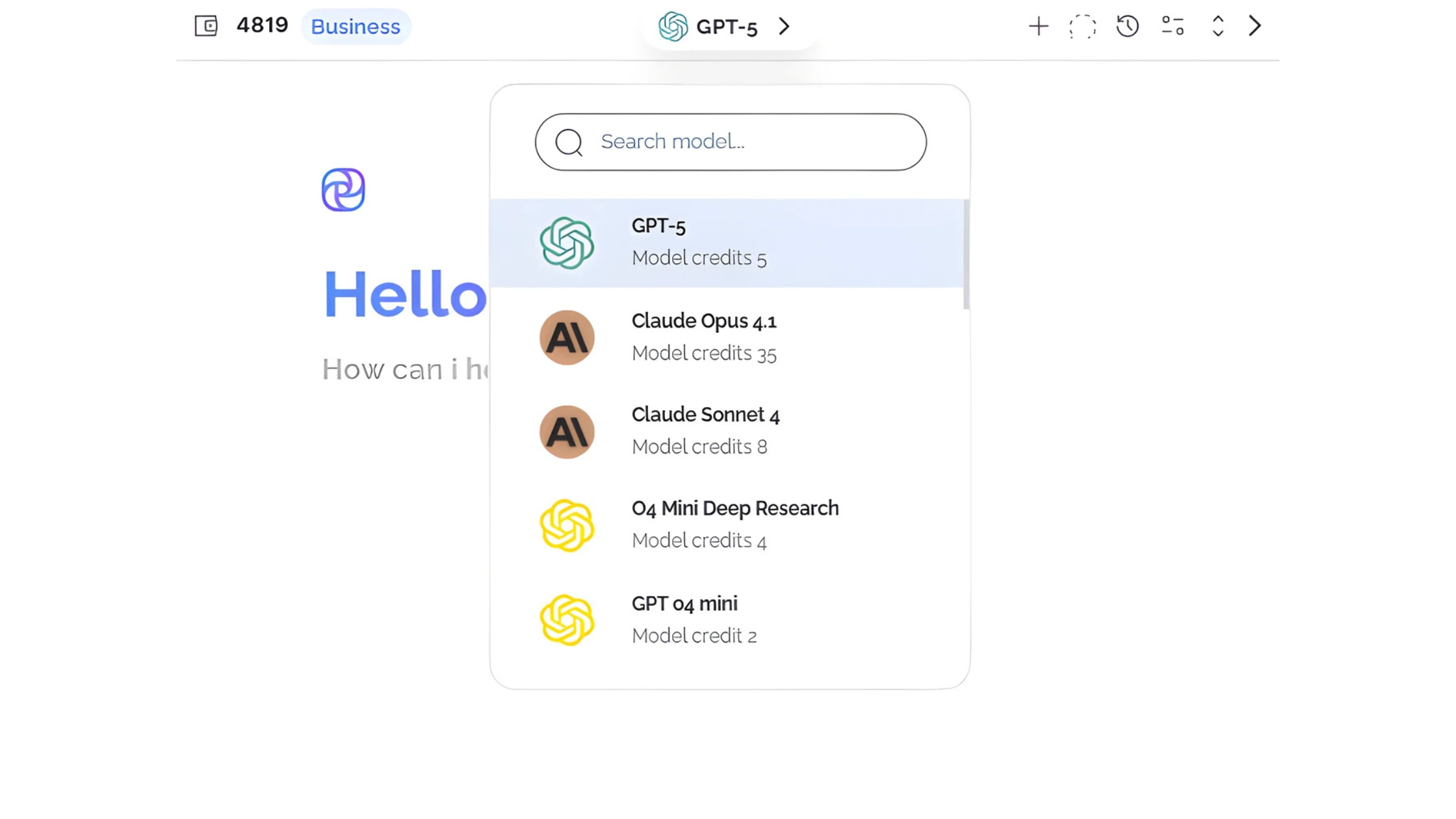
Task: Start a new chat with plus icon
Action: (1038, 27)
